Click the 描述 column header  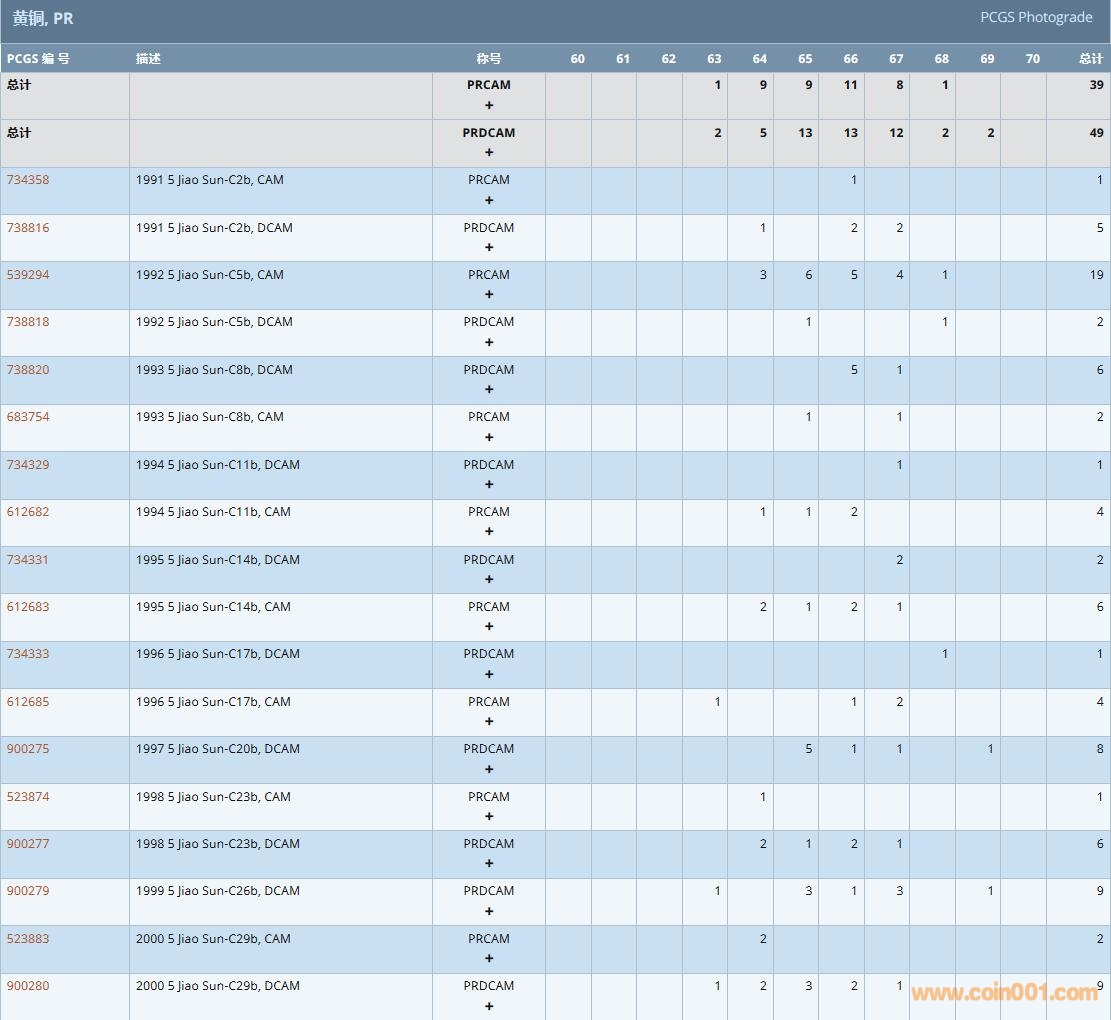(x=148, y=59)
